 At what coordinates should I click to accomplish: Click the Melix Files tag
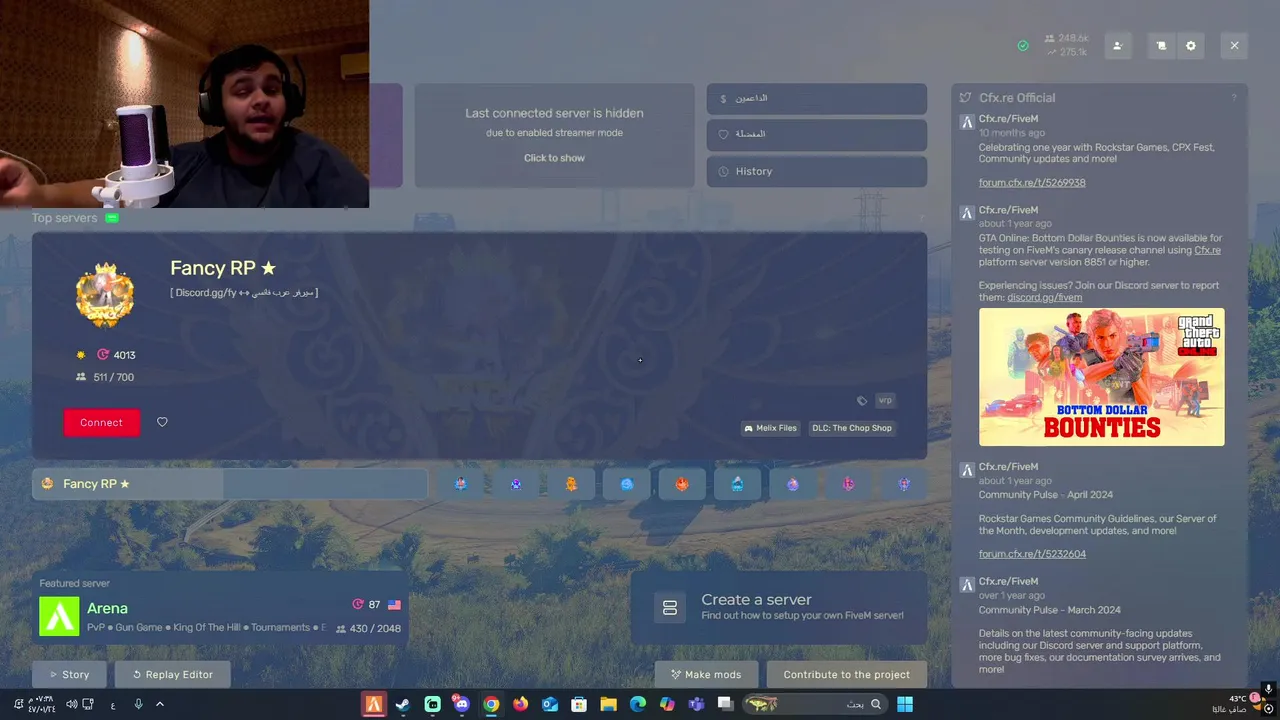771,428
